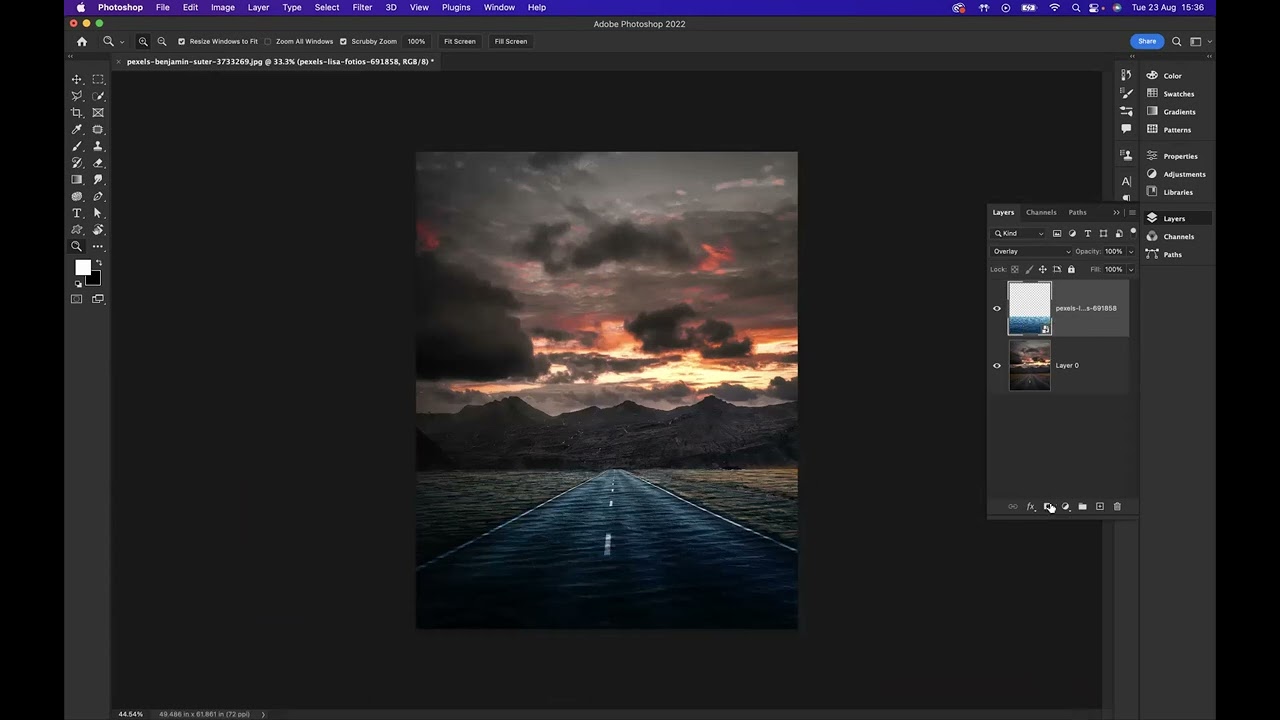The image size is (1280, 720).
Task: Select the Gradient tool
Action: click(76, 180)
